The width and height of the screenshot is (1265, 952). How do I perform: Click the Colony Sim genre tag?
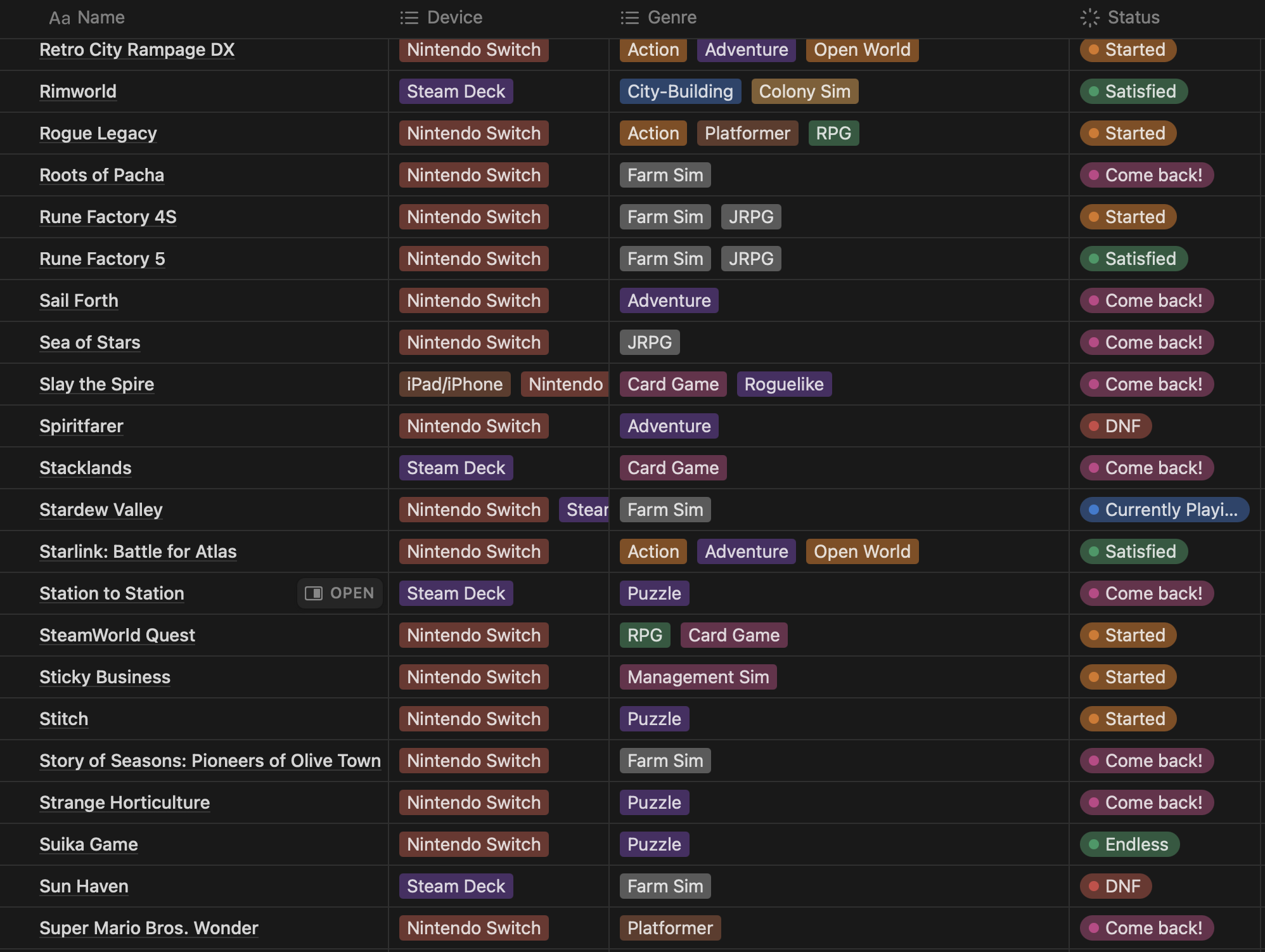click(x=805, y=91)
